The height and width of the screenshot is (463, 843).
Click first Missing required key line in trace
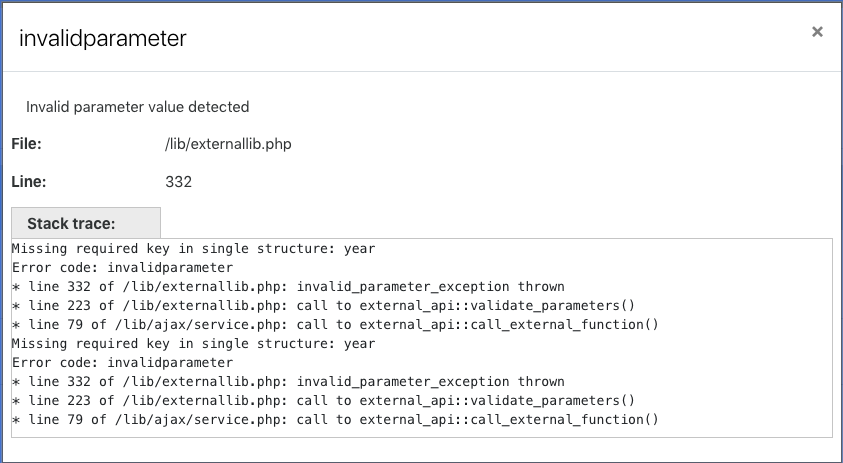pyautogui.click(x=194, y=248)
